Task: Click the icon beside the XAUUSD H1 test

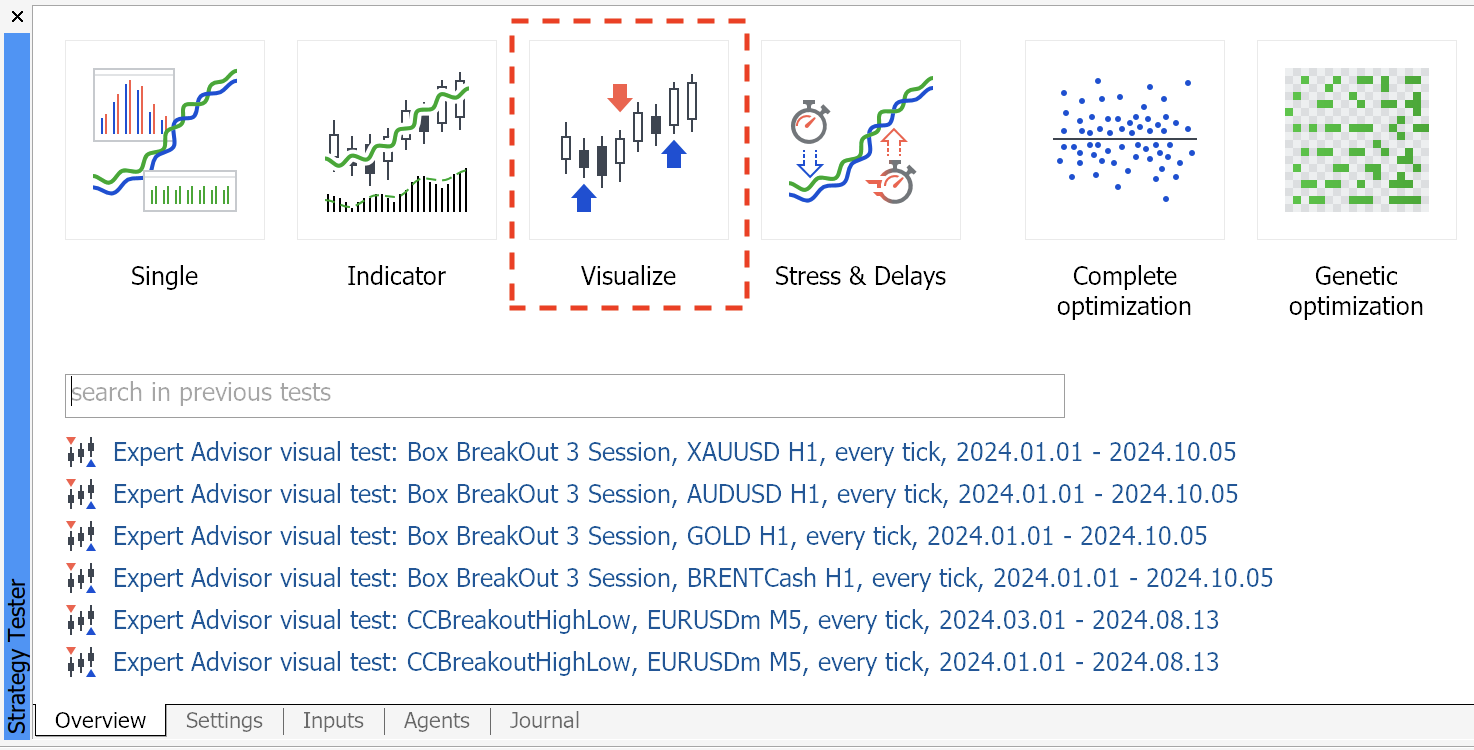Action: (81, 453)
